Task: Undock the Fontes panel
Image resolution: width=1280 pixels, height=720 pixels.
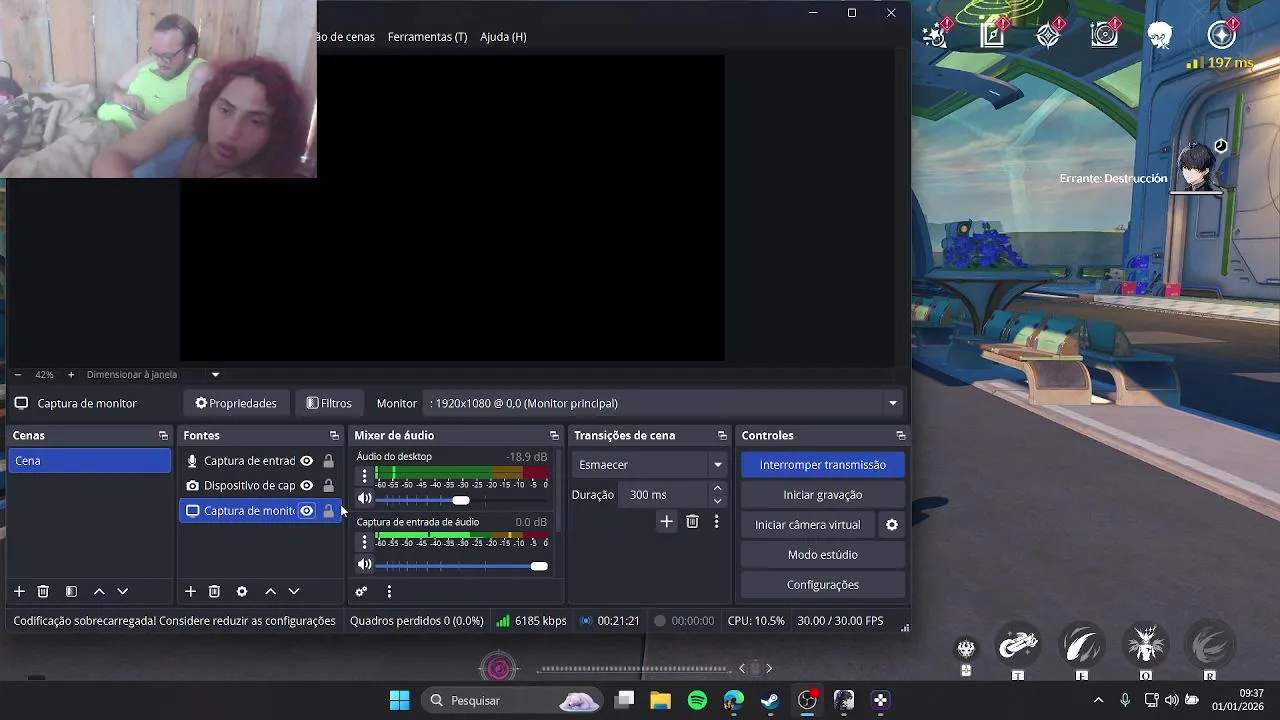Action: 334,436
